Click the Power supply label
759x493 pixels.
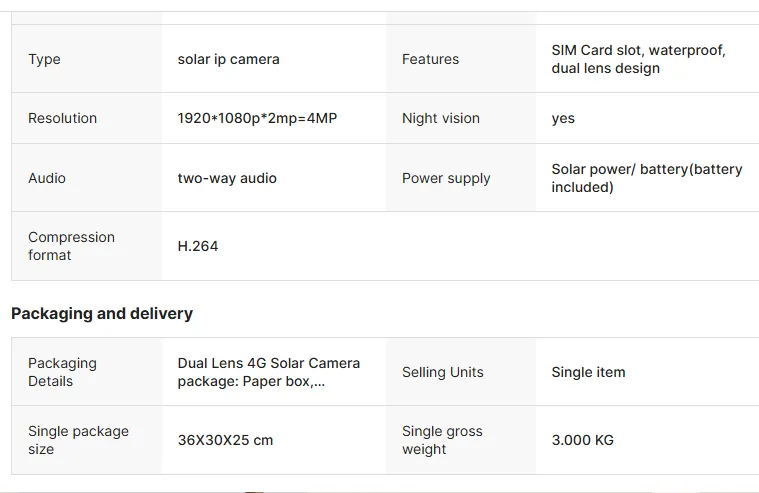click(x=446, y=178)
